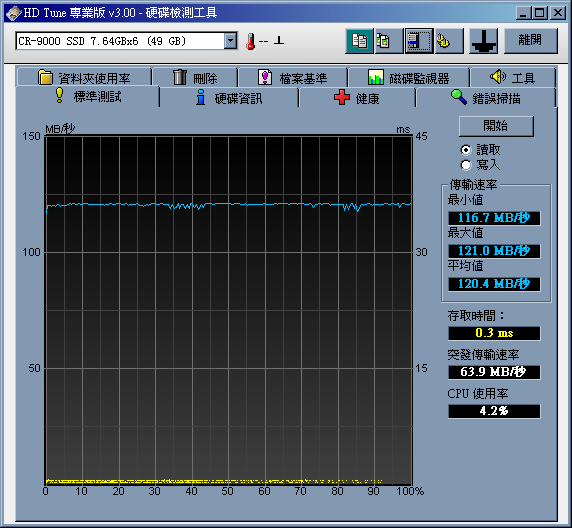Open the 資料夾使用率 folder usage tab
This screenshot has width=572, height=528.
pyautogui.click(x=84, y=77)
